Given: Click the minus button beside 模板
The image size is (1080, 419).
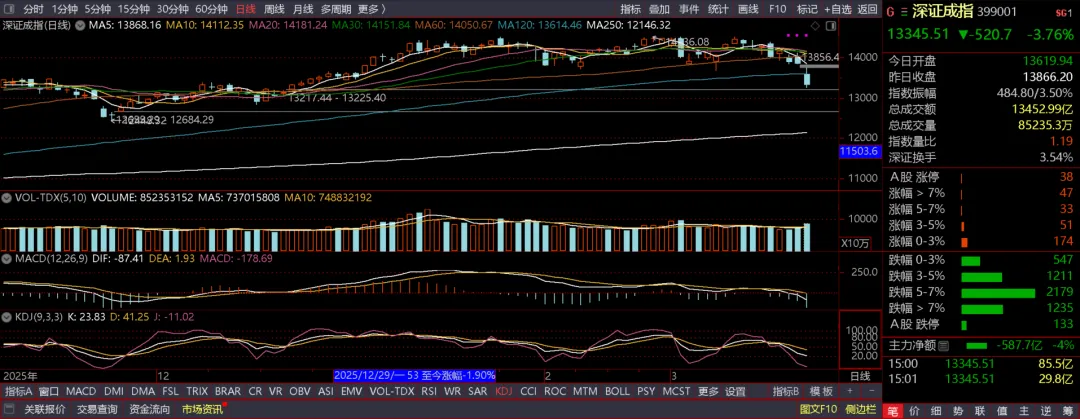Looking at the screenshot, I should [870, 391].
